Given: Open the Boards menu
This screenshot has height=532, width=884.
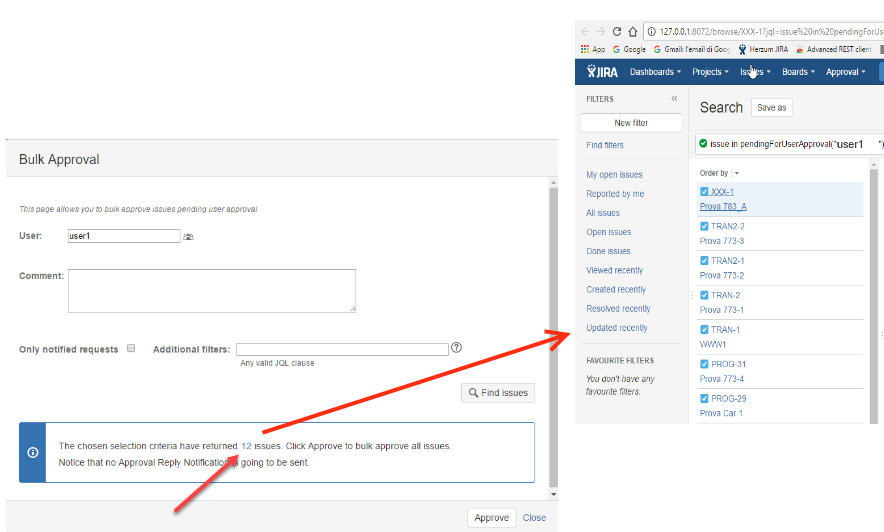Looking at the screenshot, I should [798, 72].
